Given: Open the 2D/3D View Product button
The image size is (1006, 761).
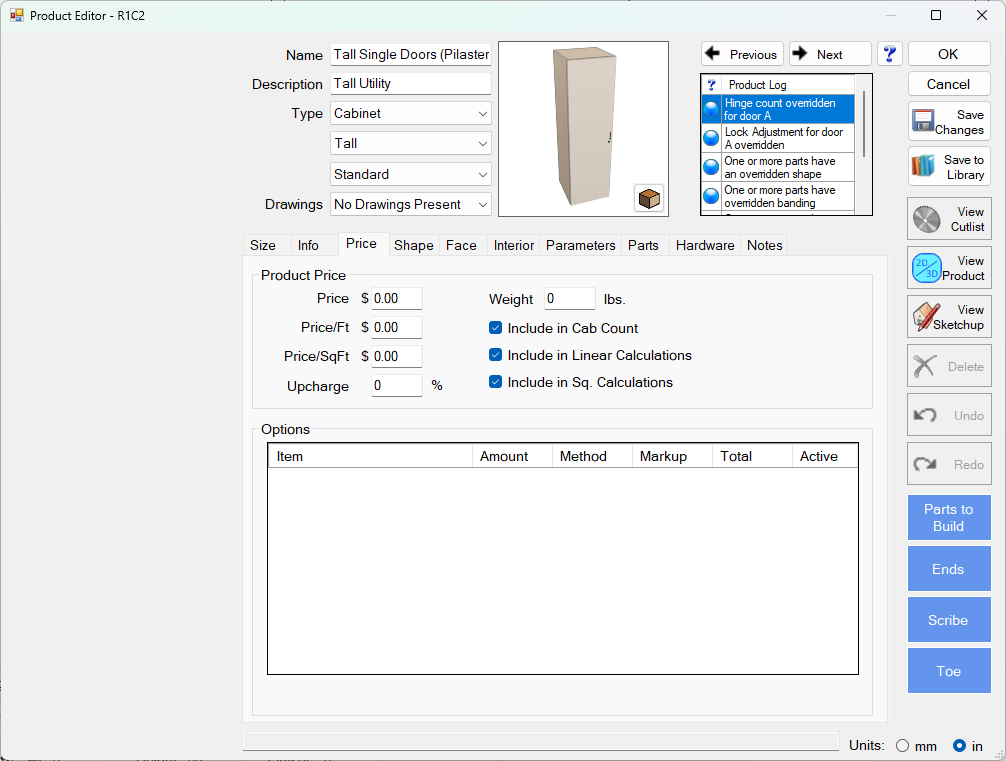Looking at the screenshot, I should 949,268.
